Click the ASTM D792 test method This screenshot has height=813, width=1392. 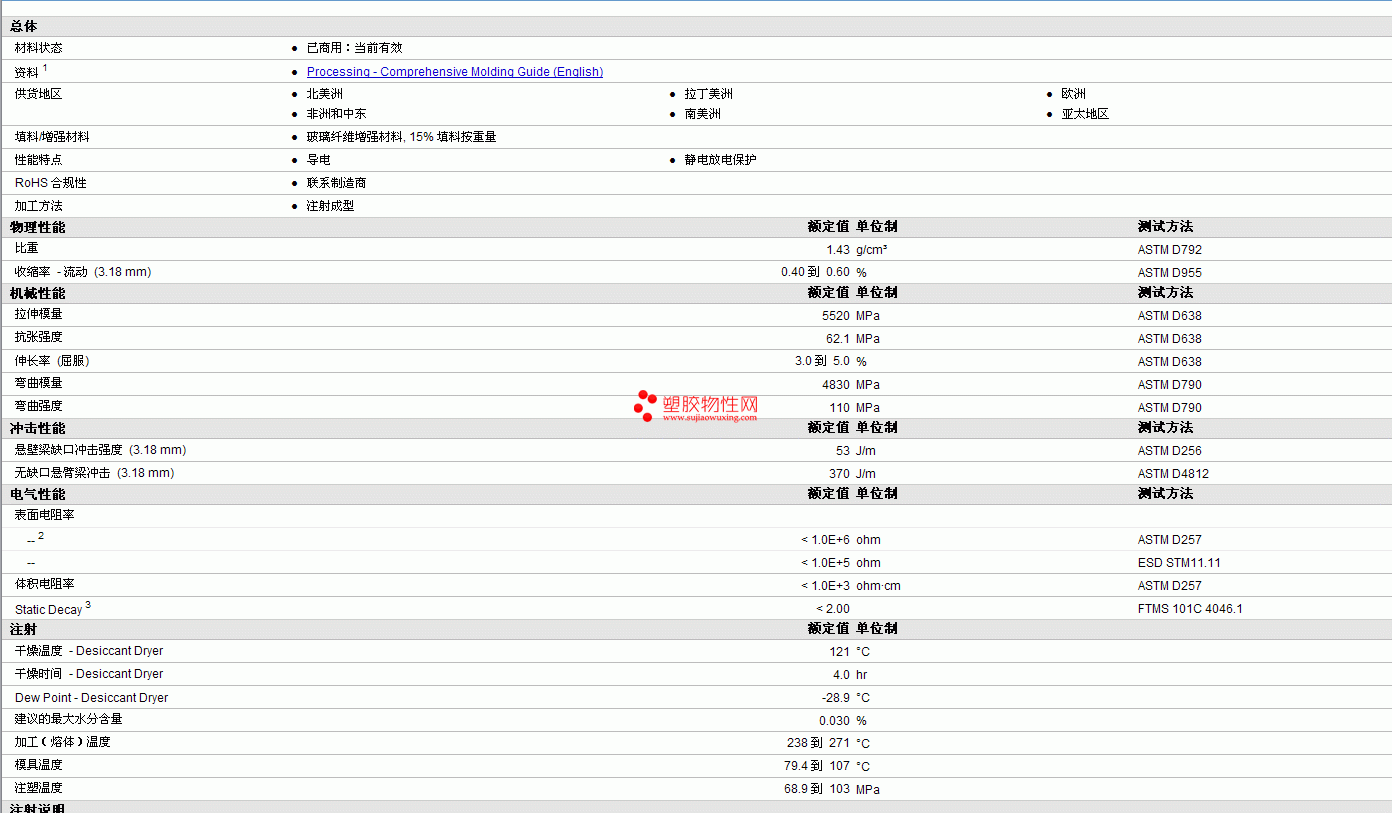coord(1170,250)
